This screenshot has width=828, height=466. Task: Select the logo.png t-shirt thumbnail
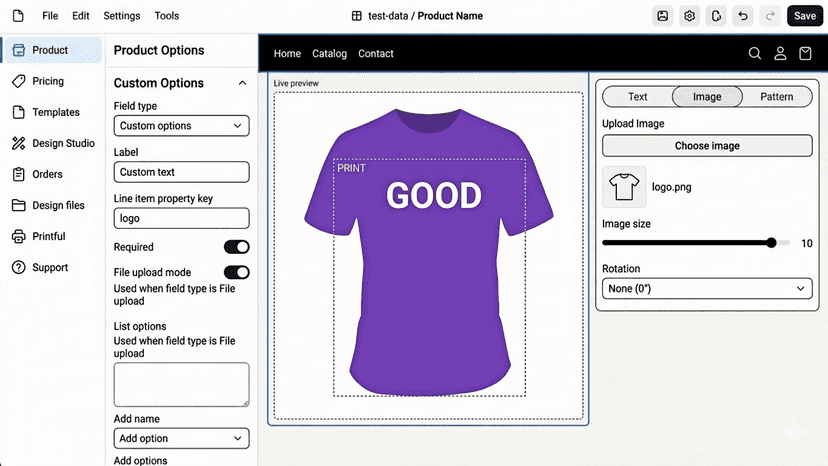(624, 187)
